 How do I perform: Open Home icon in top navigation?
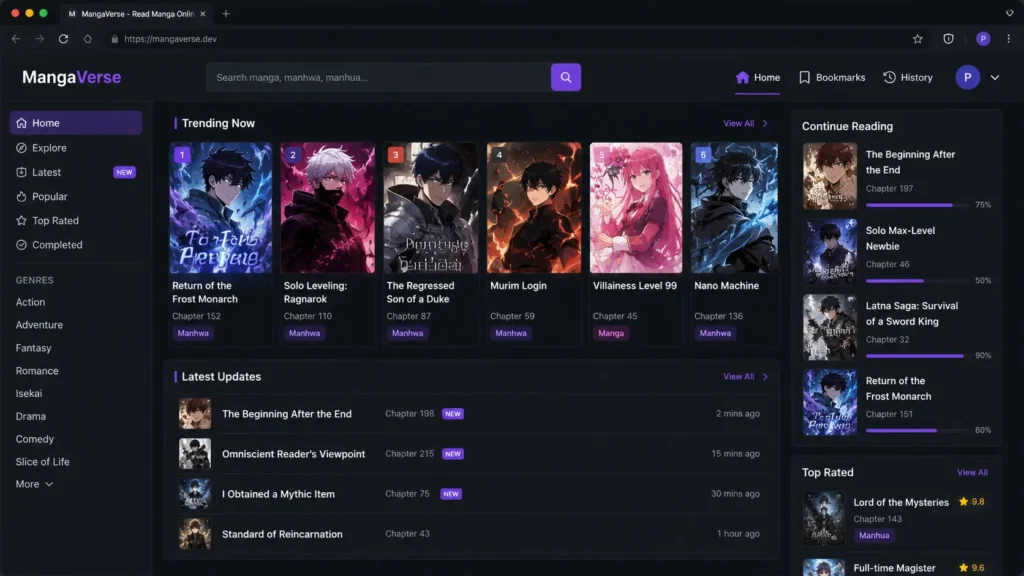pyautogui.click(x=742, y=77)
